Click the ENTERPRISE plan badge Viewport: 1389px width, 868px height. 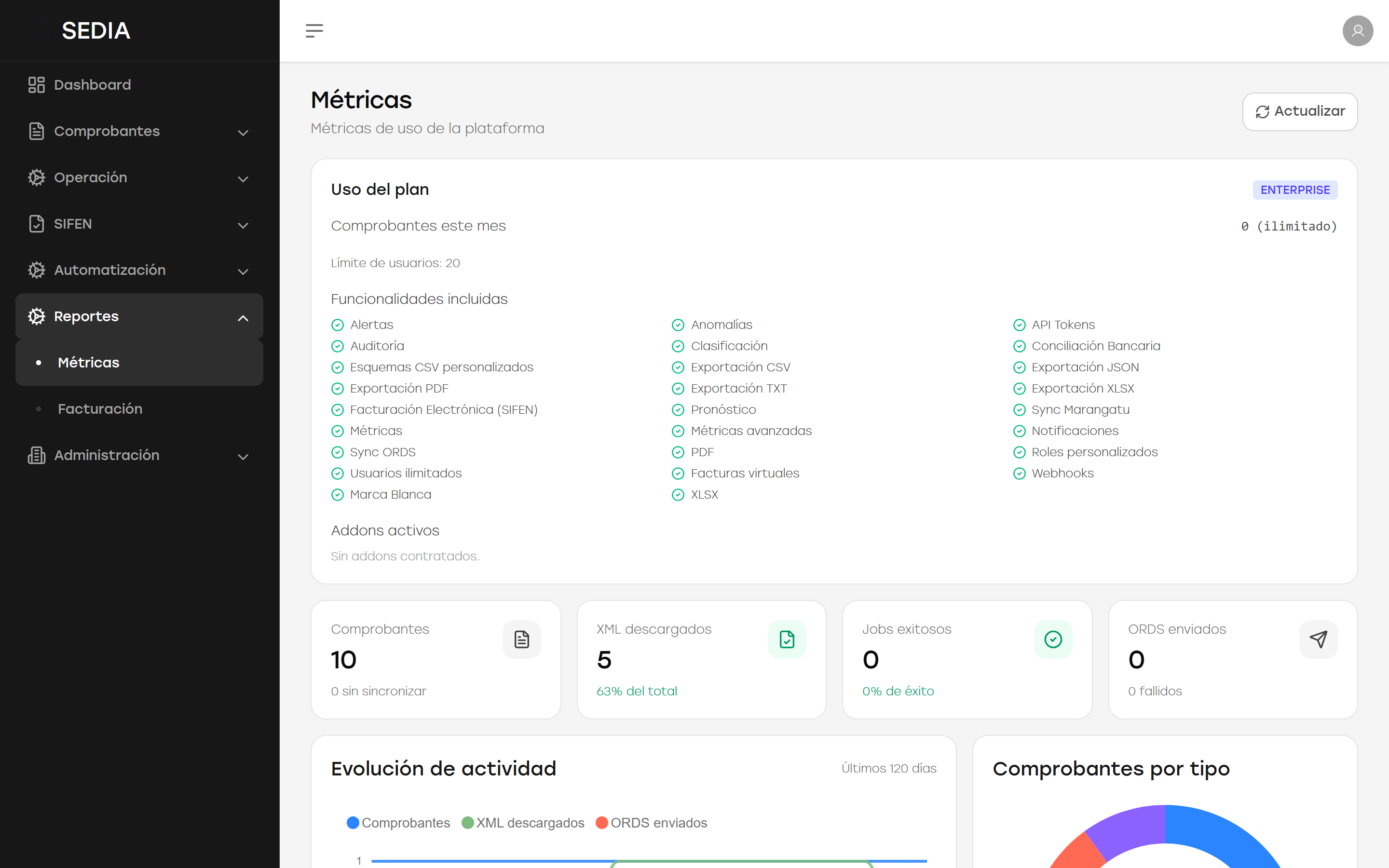pyautogui.click(x=1295, y=190)
